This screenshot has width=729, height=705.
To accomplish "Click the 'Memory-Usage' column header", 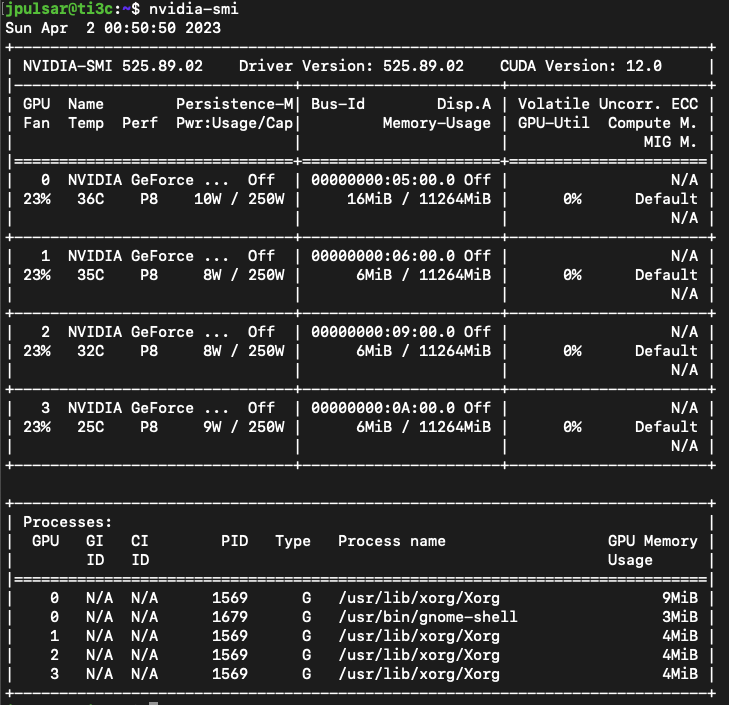I will [x=437, y=123].
